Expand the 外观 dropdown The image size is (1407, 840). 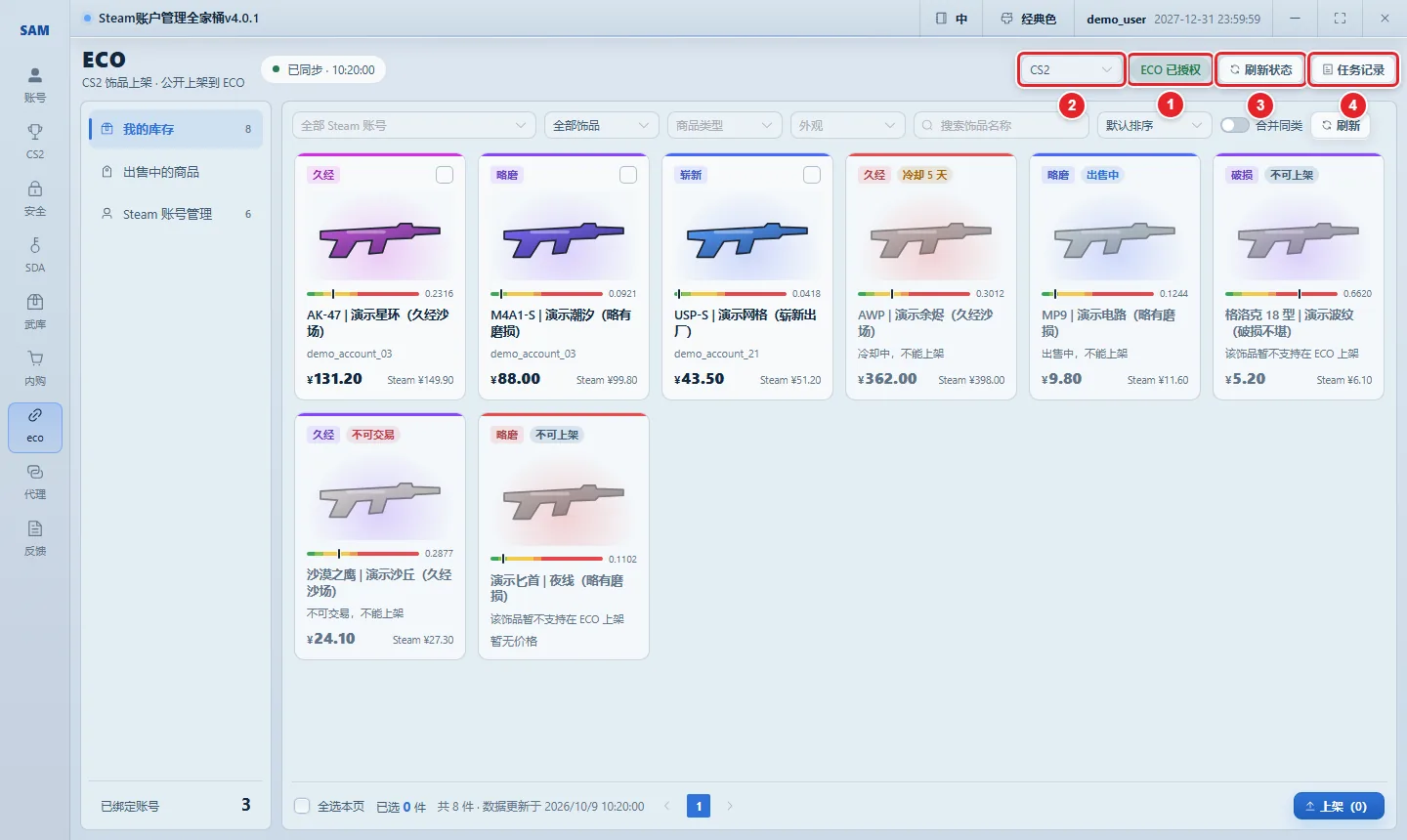[x=847, y=125]
